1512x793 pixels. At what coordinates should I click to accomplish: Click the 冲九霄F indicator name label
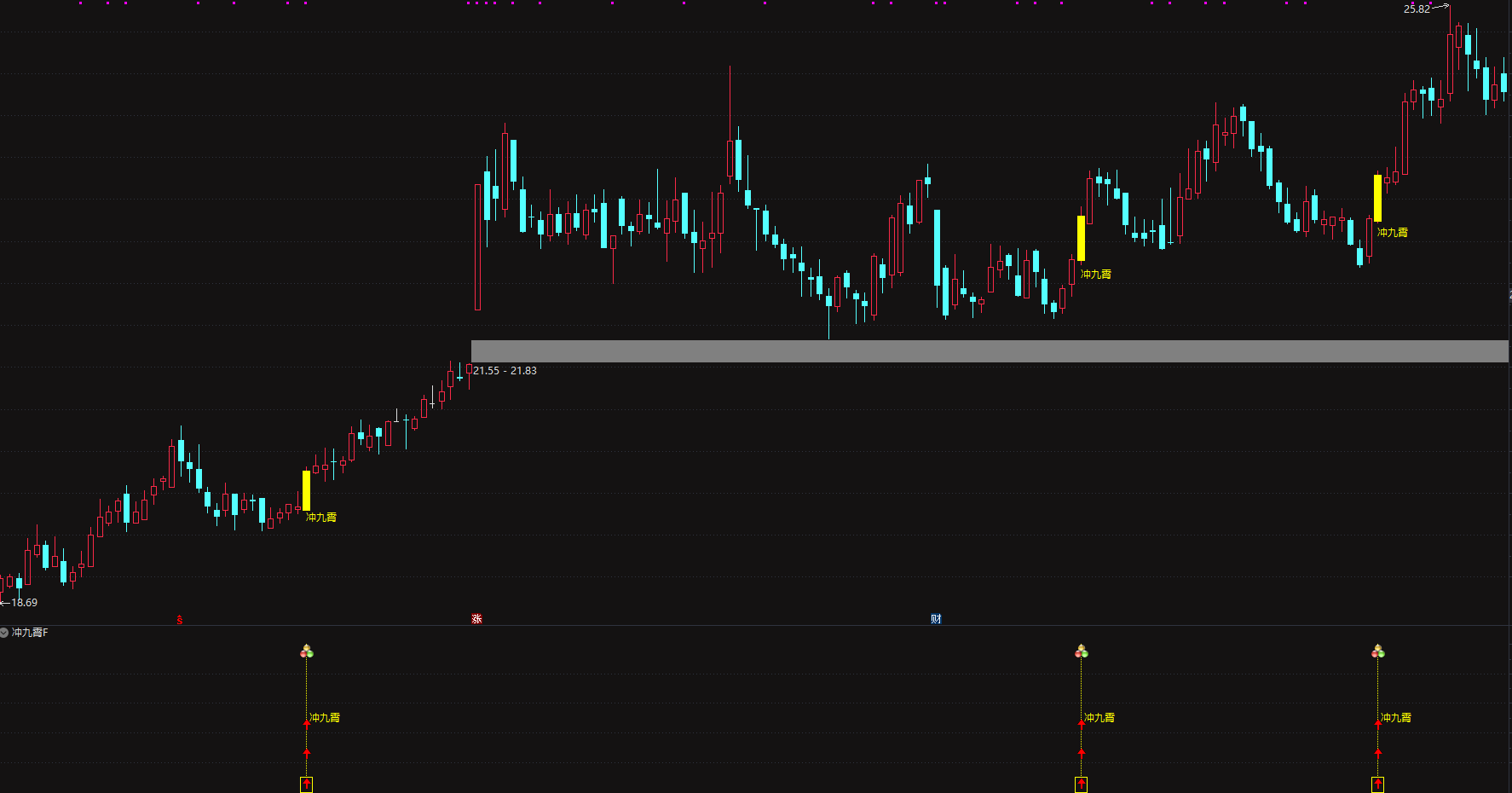point(31,633)
